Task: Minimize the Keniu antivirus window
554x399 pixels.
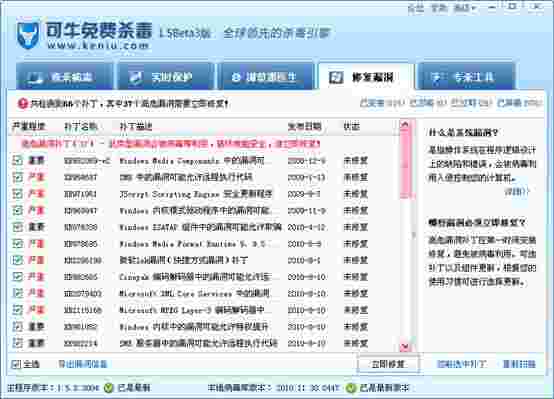Action: (x=492, y=7)
